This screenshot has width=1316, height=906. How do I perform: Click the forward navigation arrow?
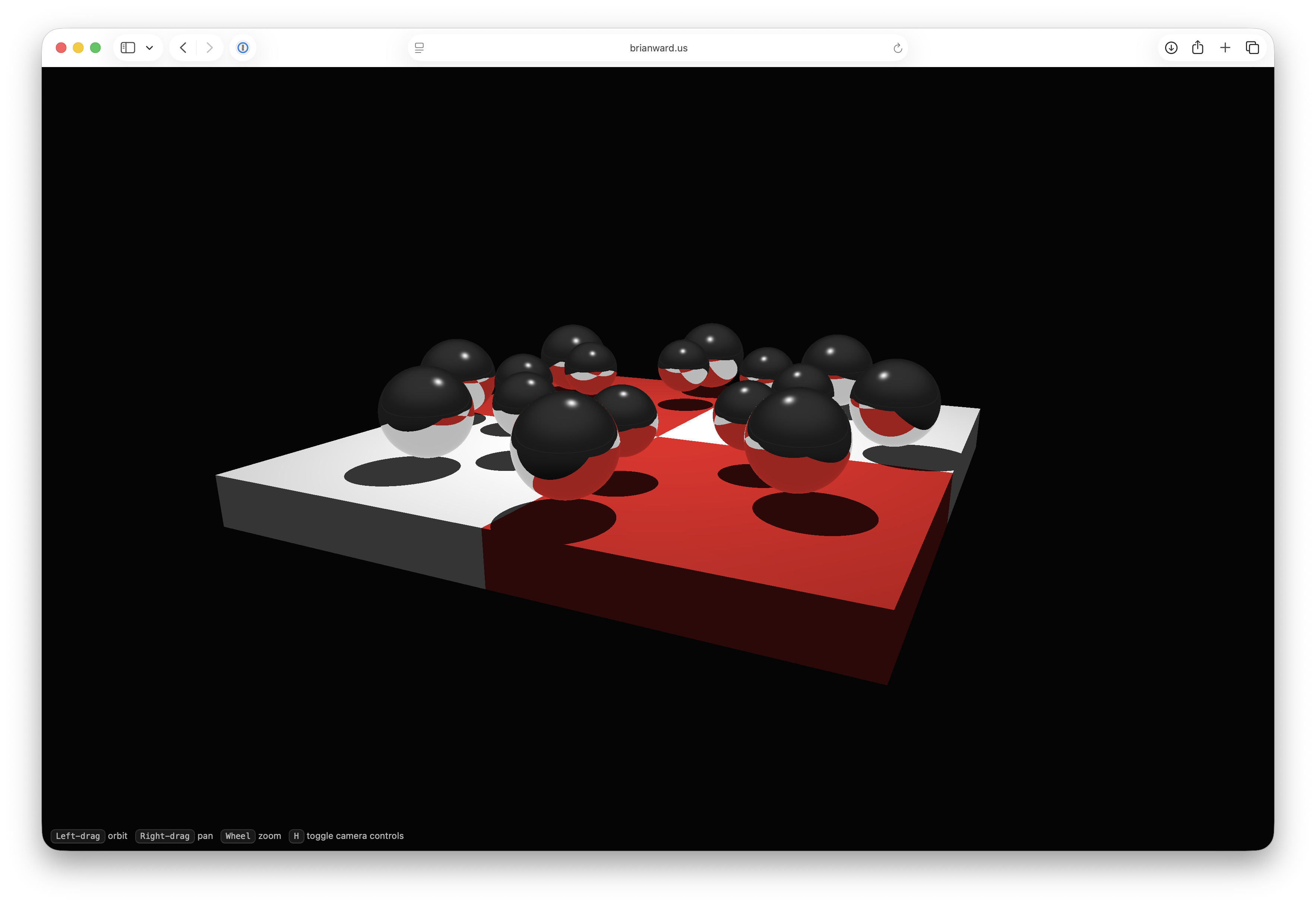[209, 48]
